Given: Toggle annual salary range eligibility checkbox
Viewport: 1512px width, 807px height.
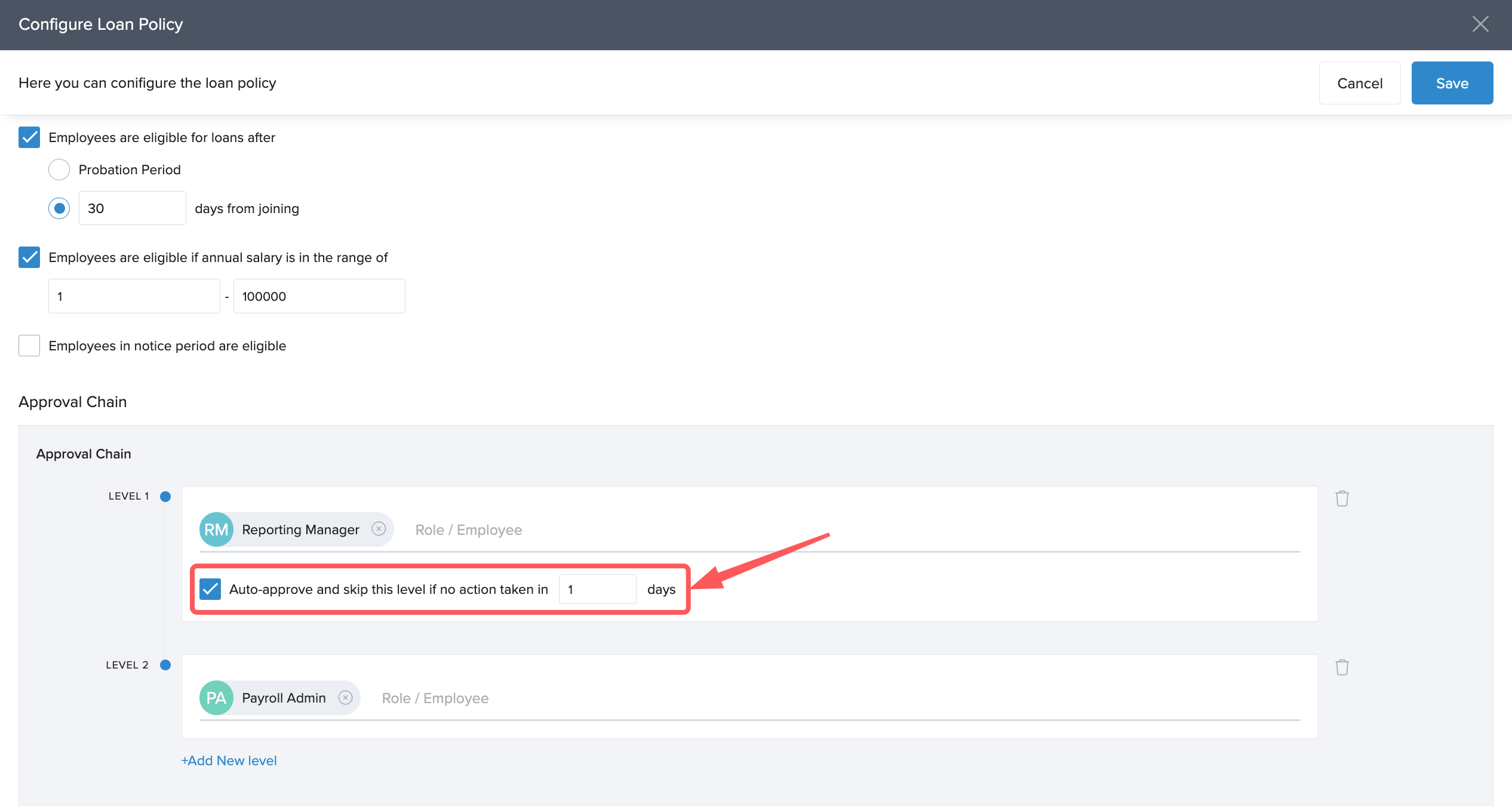Looking at the screenshot, I should click(29, 257).
